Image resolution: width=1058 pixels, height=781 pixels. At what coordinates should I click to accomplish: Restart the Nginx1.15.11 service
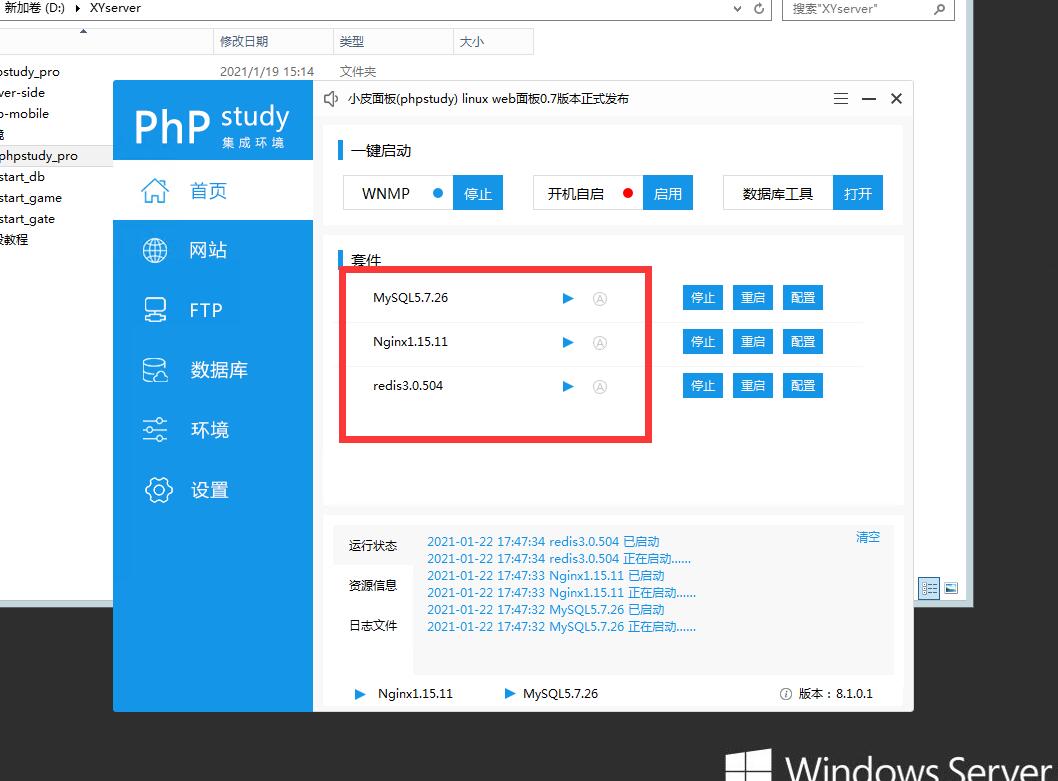pyautogui.click(x=753, y=342)
